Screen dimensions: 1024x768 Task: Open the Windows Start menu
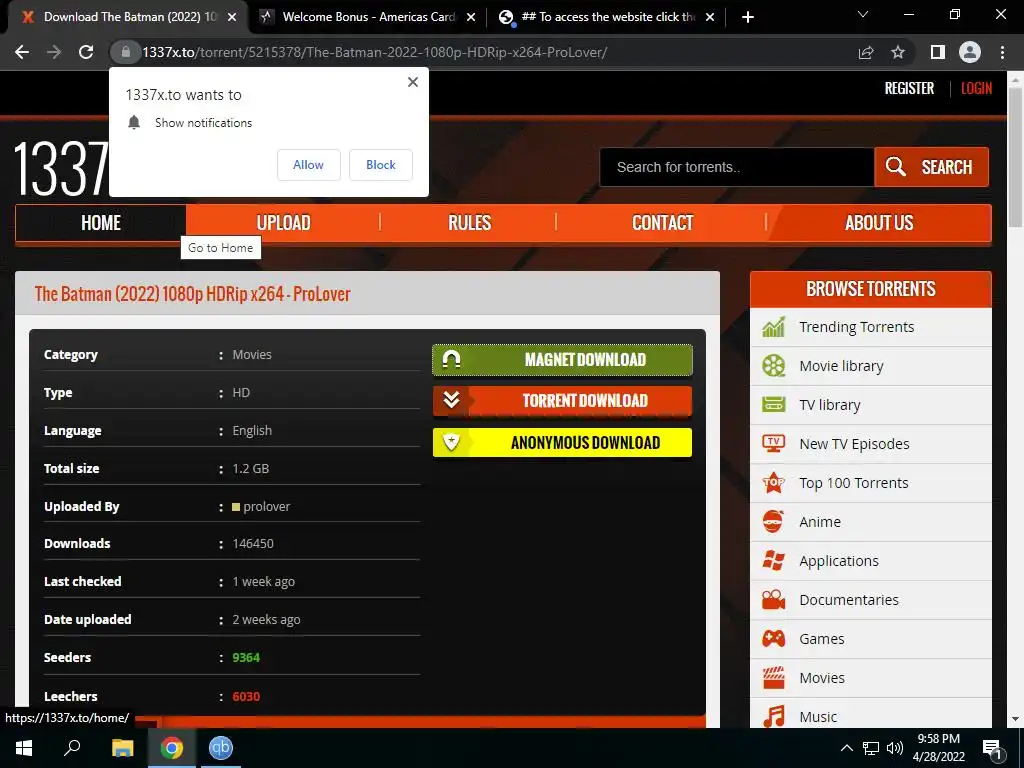point(24,748)
